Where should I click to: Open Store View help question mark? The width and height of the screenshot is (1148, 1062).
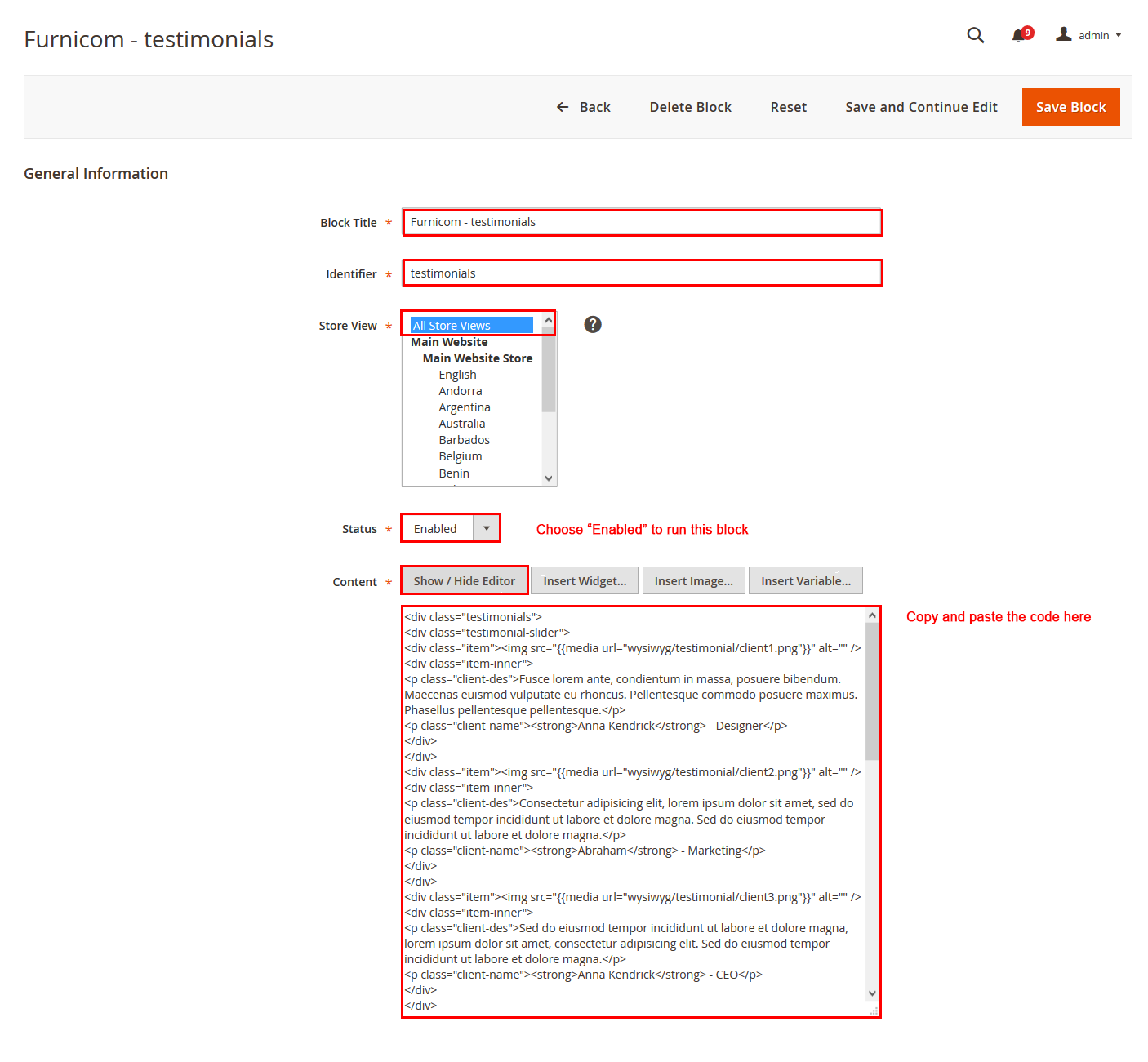pos(593,324)
